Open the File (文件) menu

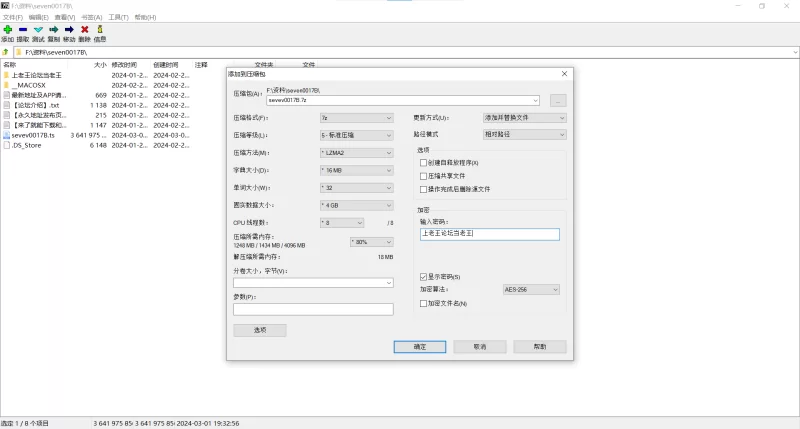click(13, 17)
